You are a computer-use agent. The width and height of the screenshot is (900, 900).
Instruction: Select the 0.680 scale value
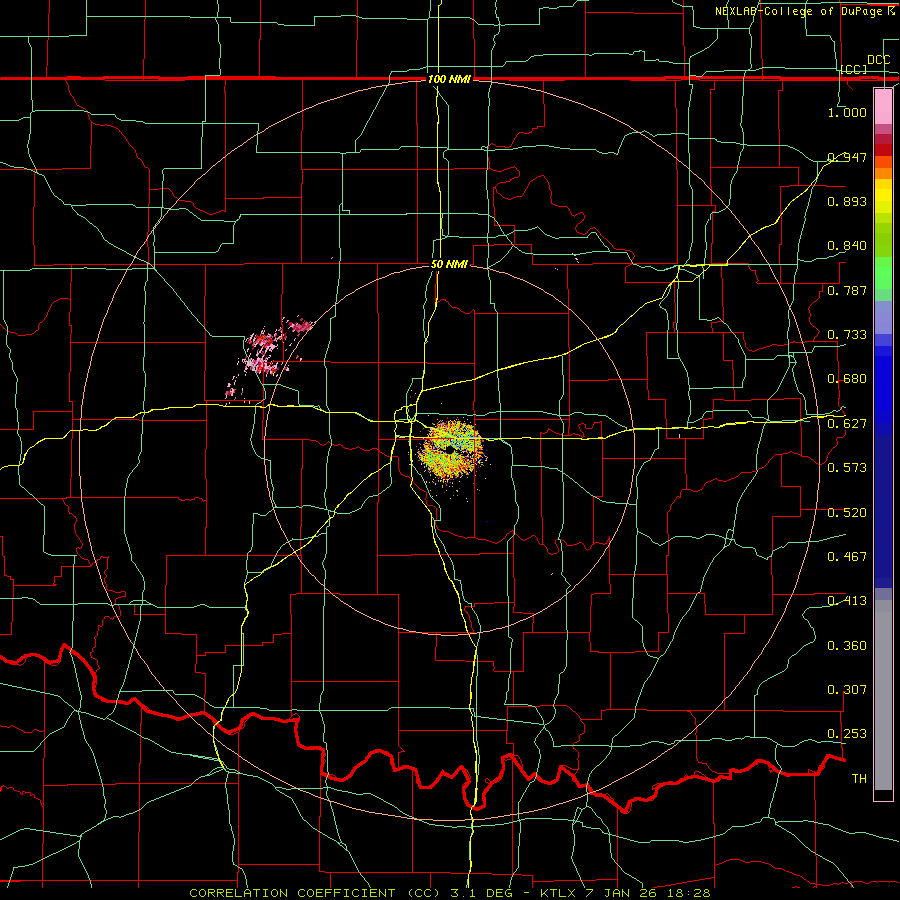pos(847,379)
